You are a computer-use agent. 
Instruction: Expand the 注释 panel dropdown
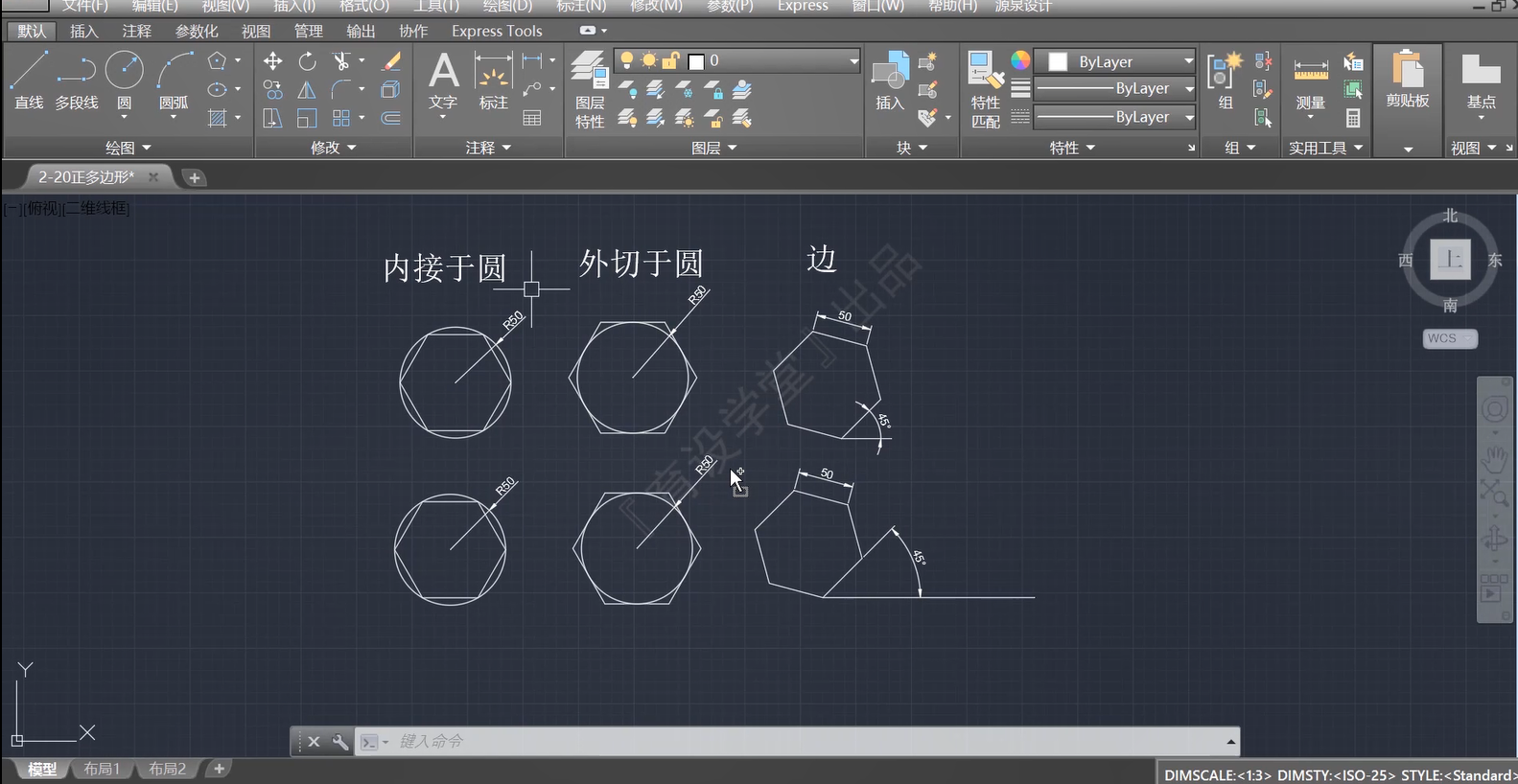click(489, 148)
